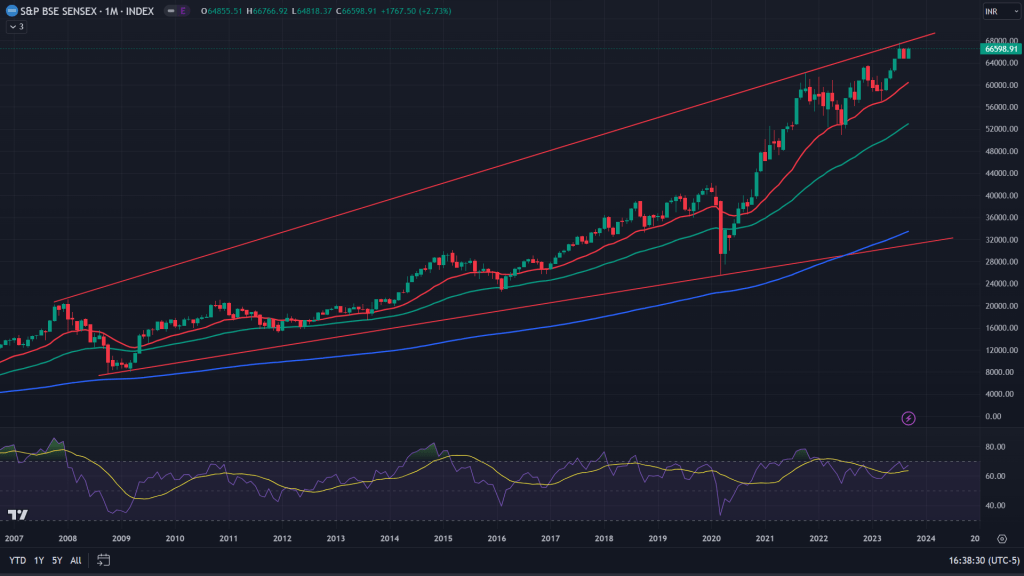Click the purple E indicator badge
Viewport: 1024px width, 576px height.
click(184, 11)
